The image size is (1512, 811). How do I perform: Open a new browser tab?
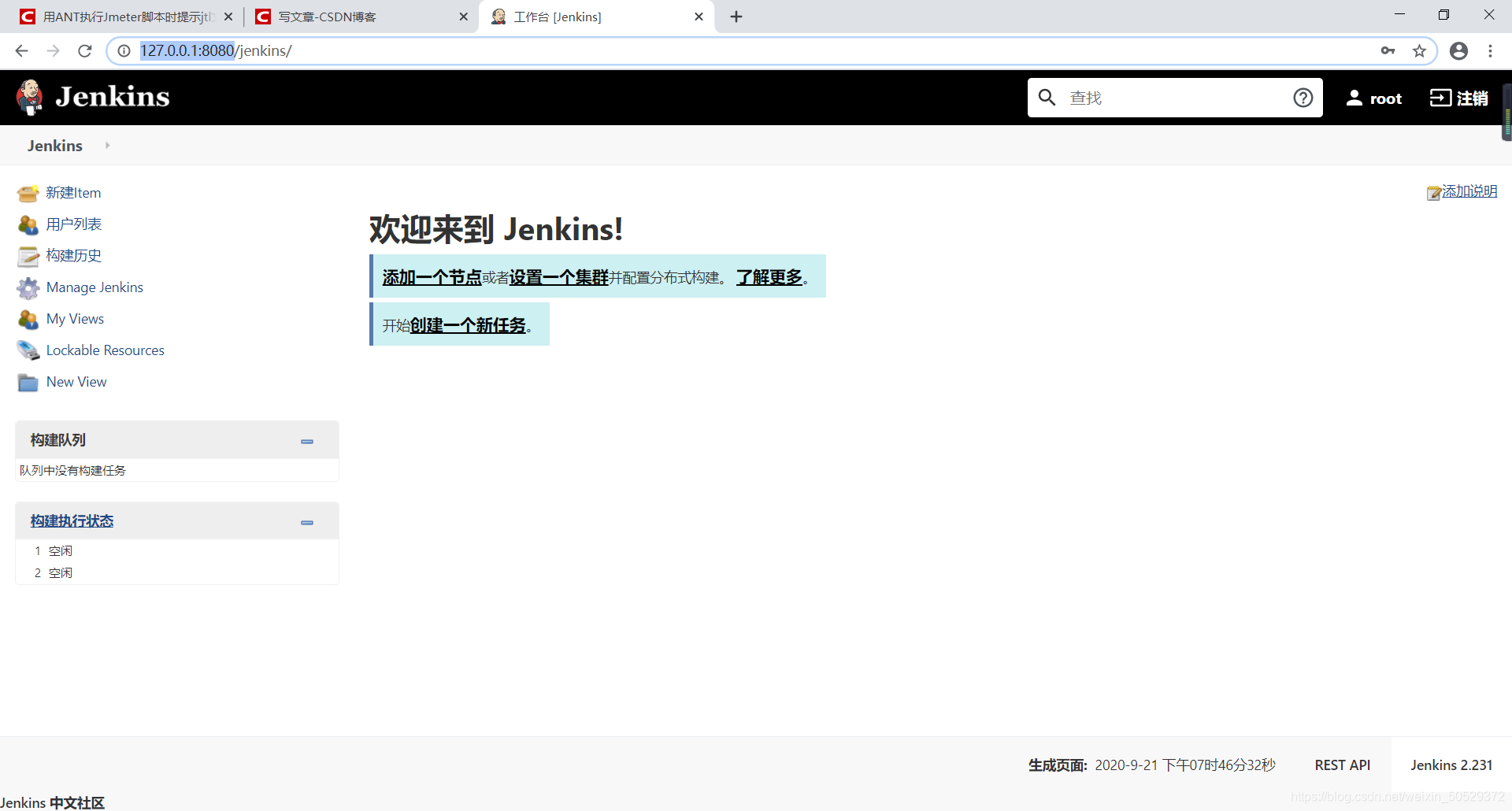coord(736,17)
